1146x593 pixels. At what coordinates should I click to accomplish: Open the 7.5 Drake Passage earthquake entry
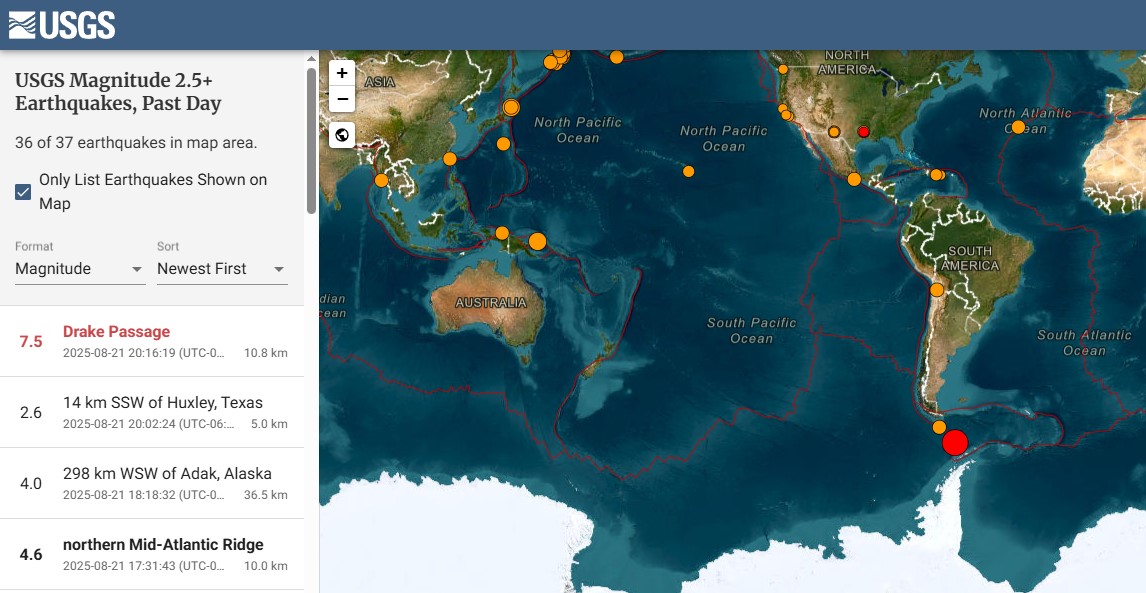152,341
